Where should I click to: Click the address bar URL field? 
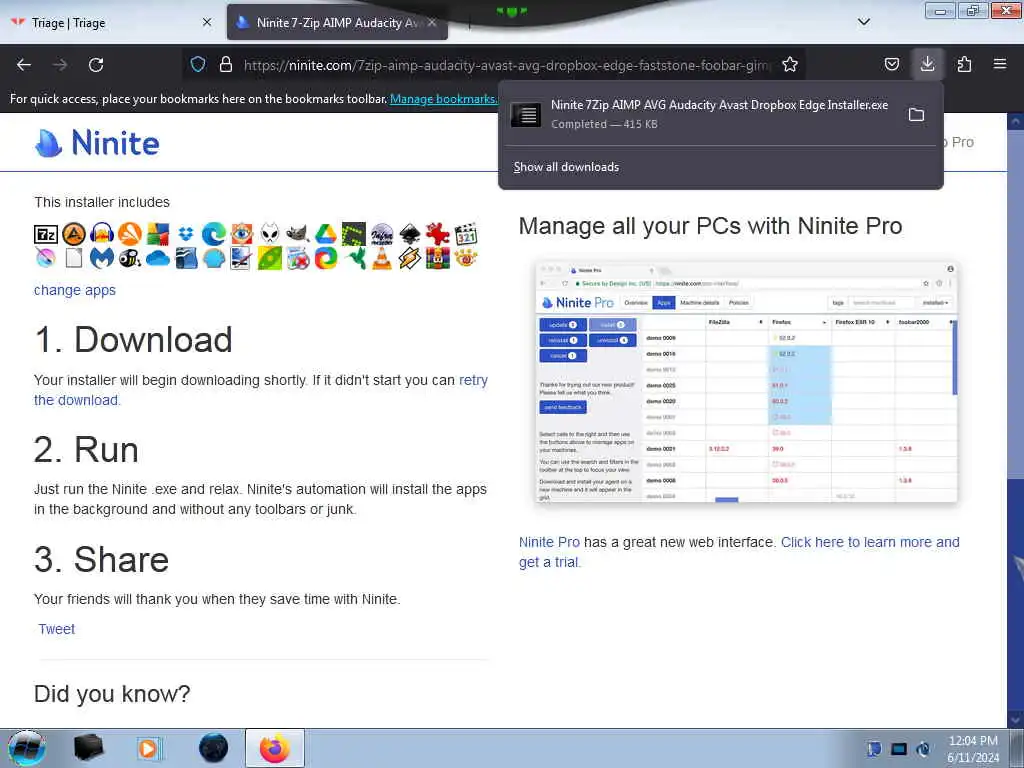click(507, 65)
